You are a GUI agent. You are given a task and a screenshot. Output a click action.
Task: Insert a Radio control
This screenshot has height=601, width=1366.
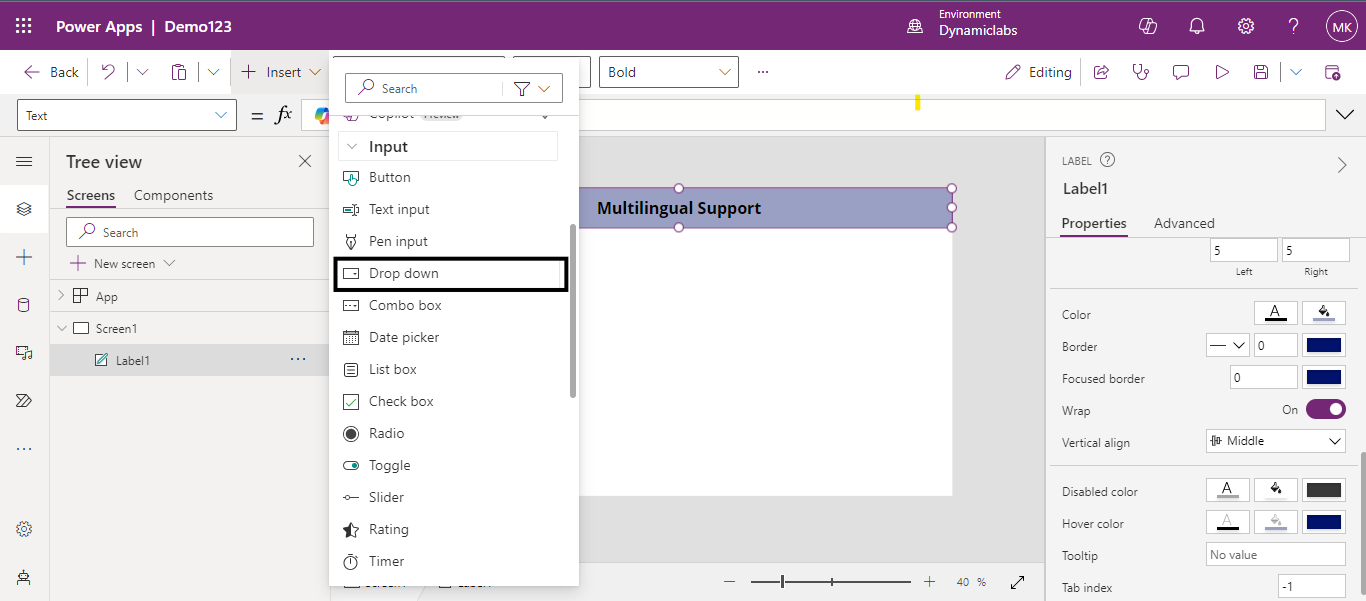386,433
